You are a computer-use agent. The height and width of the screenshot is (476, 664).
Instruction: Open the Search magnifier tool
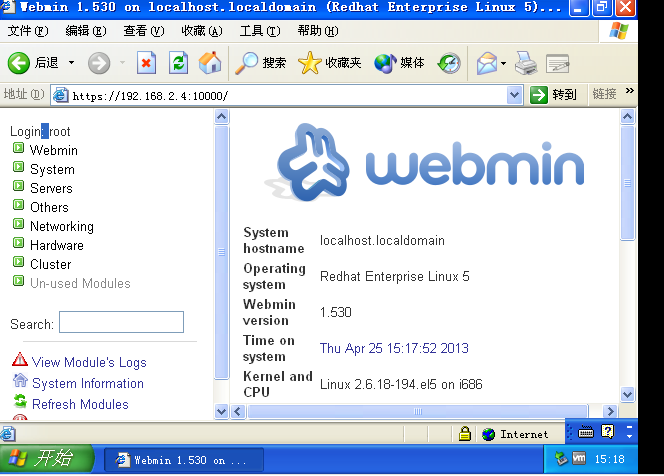pyautogui.click(x=246, y=63)
